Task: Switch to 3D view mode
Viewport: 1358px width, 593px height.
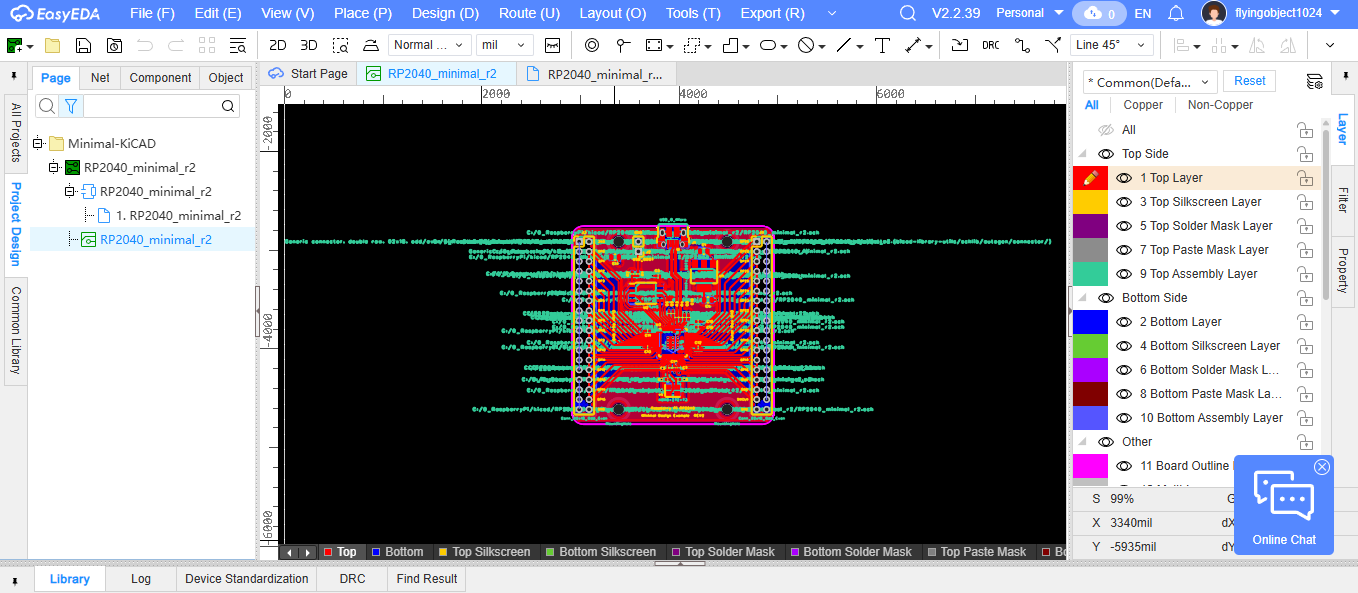Action: (309, 45)
